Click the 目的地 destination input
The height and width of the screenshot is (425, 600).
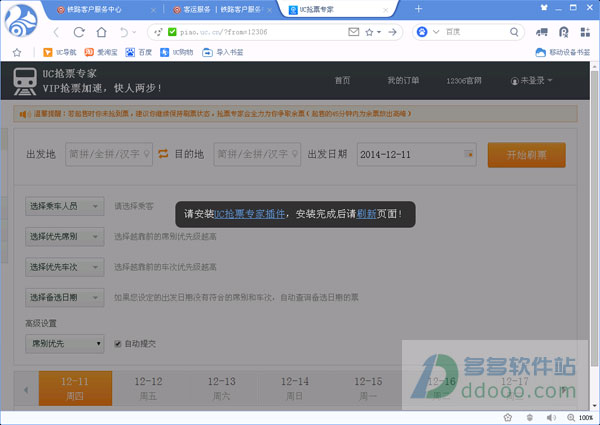point(257,154)
